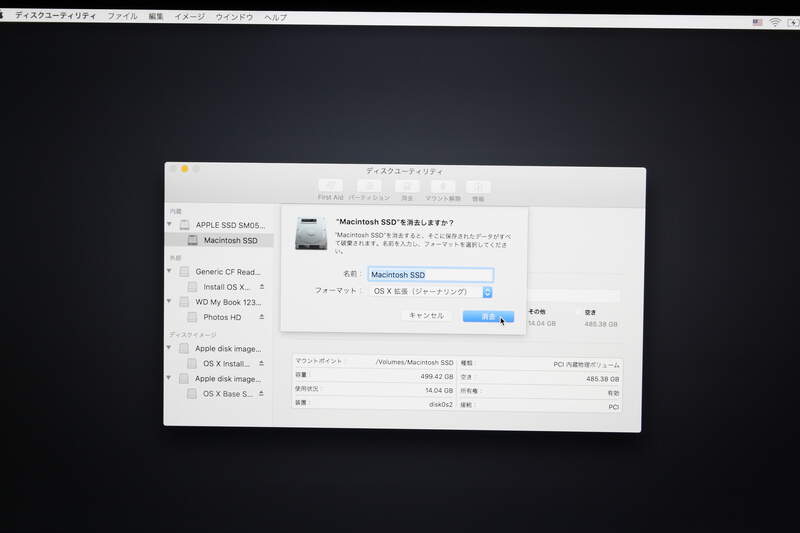Select Macintosh SSD in the sidebar
Screen dimensions: 800x533
[x=230, y=240]
